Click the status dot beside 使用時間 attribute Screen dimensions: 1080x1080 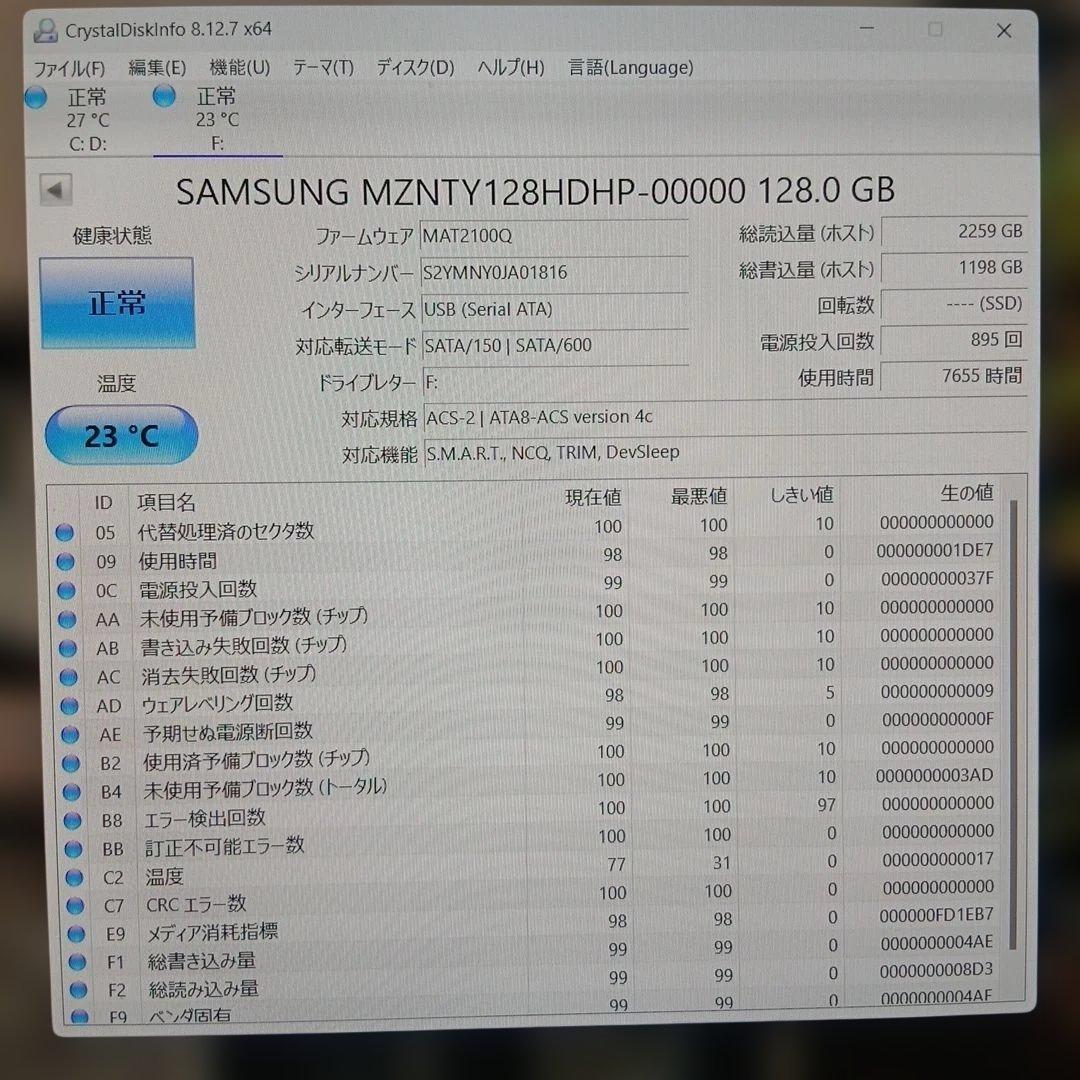click(64, 563)
